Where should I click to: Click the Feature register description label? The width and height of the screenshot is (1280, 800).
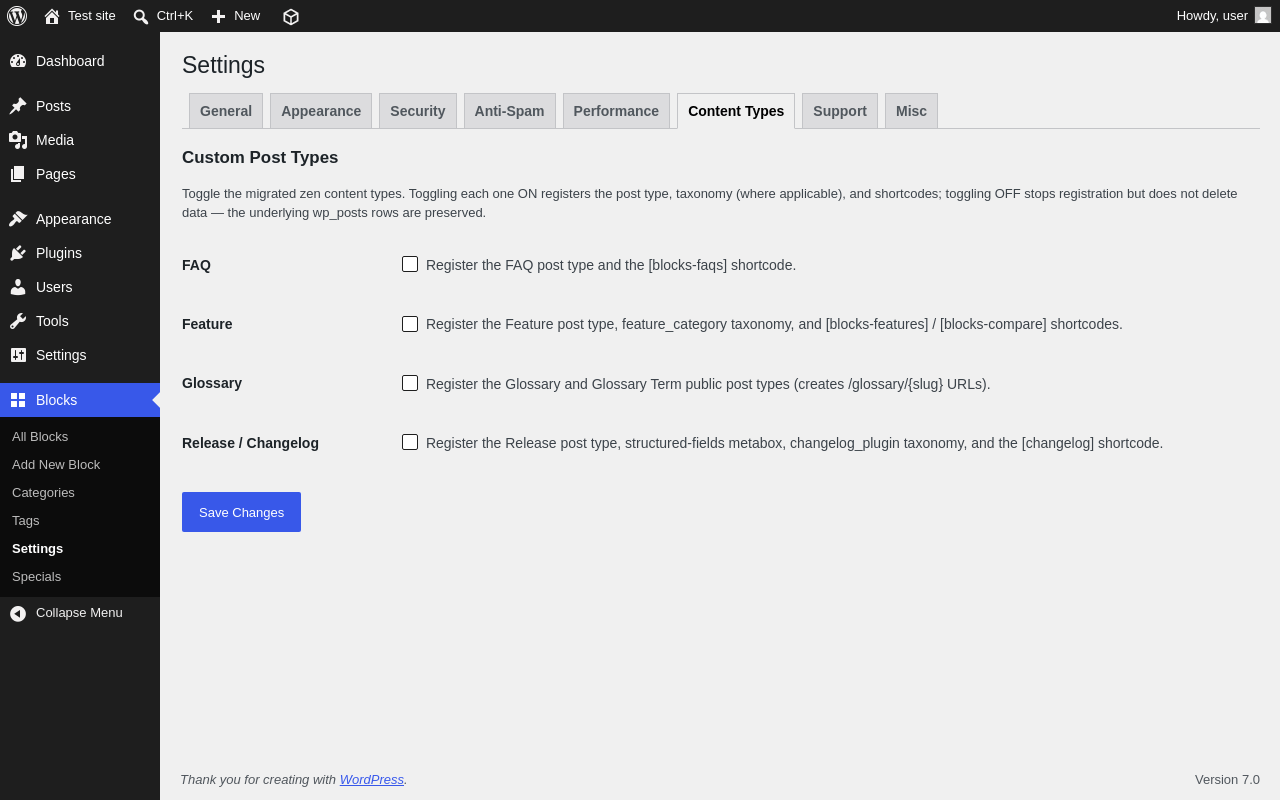point(774,324)
